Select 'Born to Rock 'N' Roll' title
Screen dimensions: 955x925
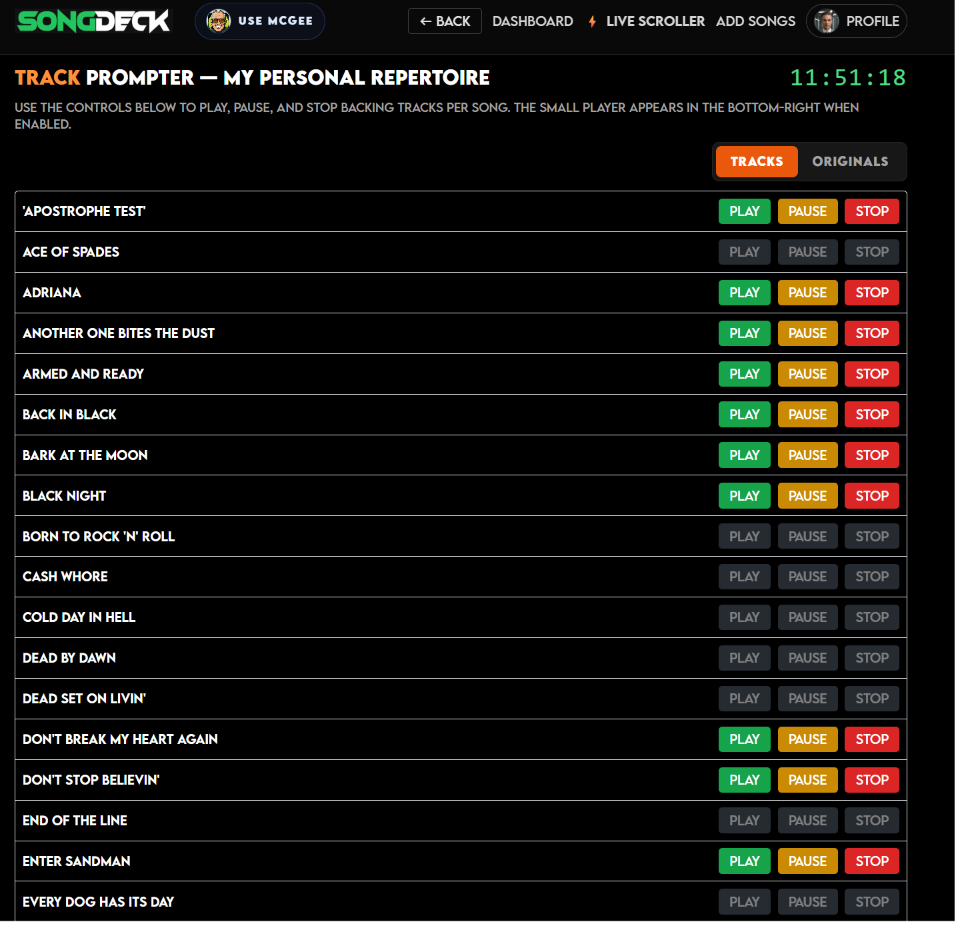[99, 536]
